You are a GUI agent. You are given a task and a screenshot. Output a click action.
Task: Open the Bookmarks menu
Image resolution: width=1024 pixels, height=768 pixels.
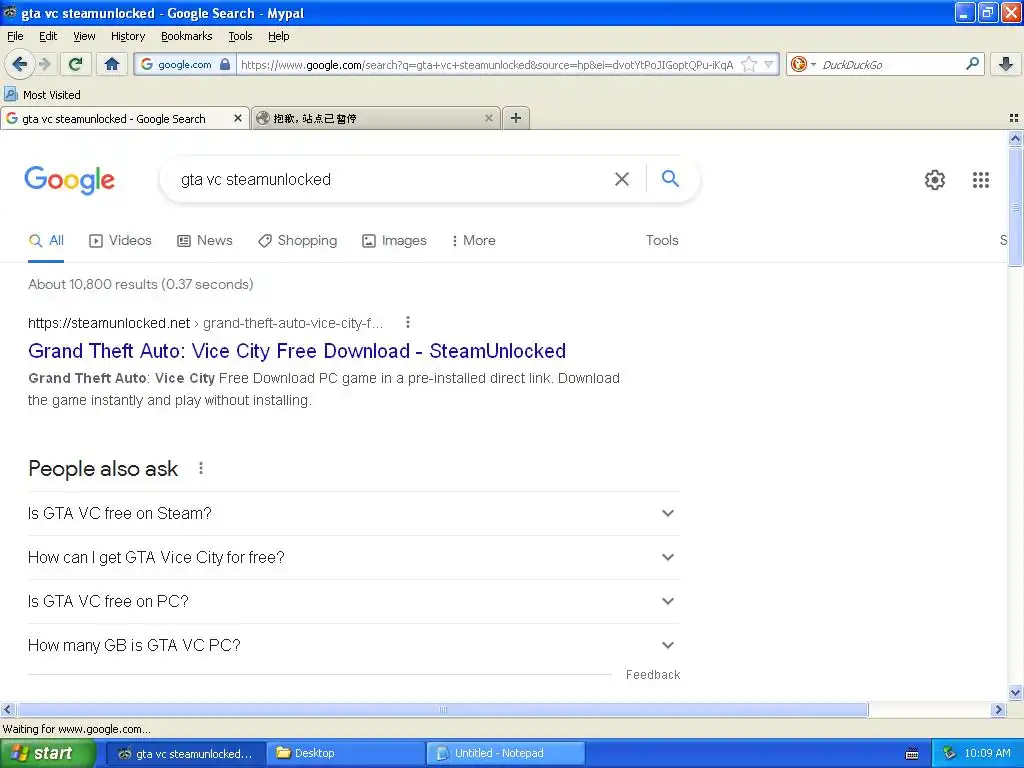click(x=186, y=36)
